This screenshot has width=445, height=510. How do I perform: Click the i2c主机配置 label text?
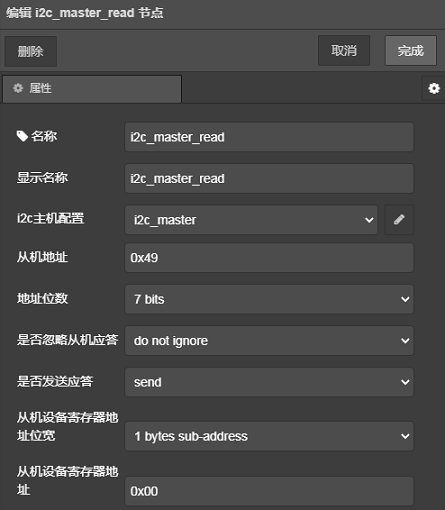[50, 218]
